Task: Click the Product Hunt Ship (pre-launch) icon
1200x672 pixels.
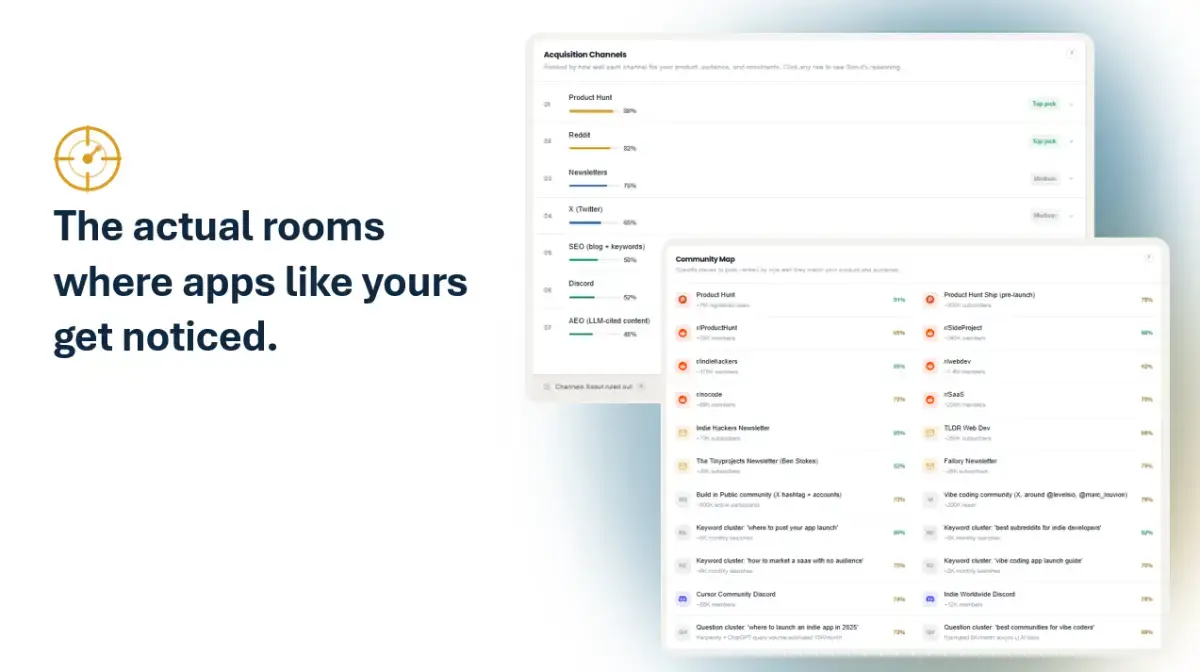Action: click(930, 299)
